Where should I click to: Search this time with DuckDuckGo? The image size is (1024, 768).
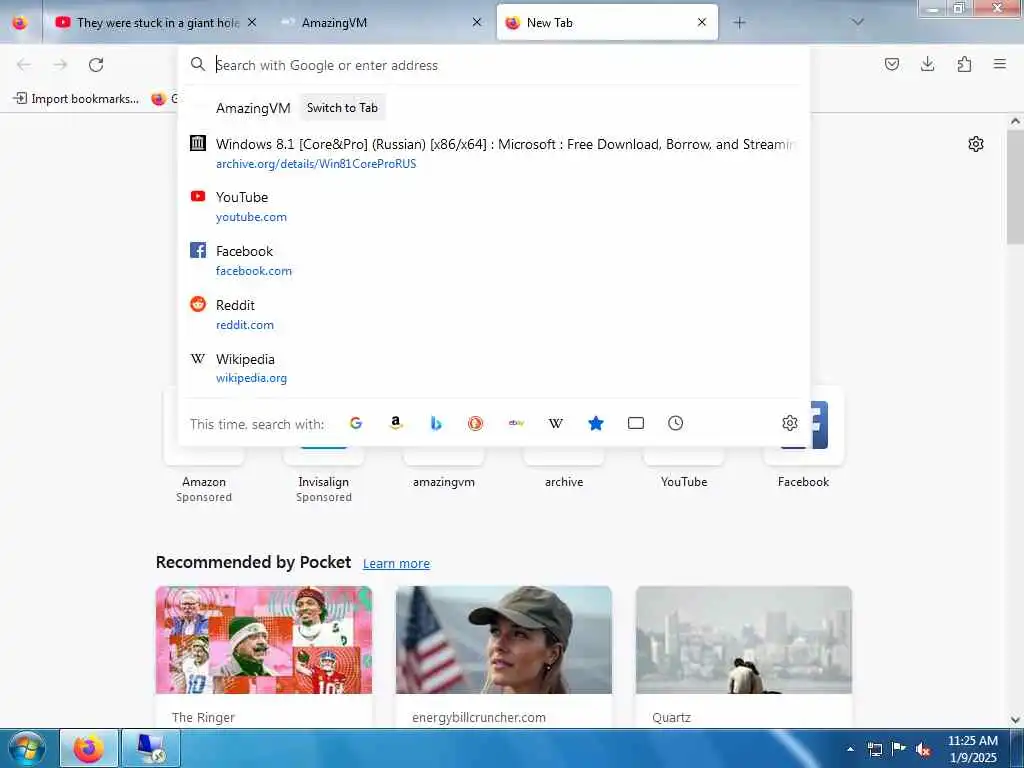(475, 423)
